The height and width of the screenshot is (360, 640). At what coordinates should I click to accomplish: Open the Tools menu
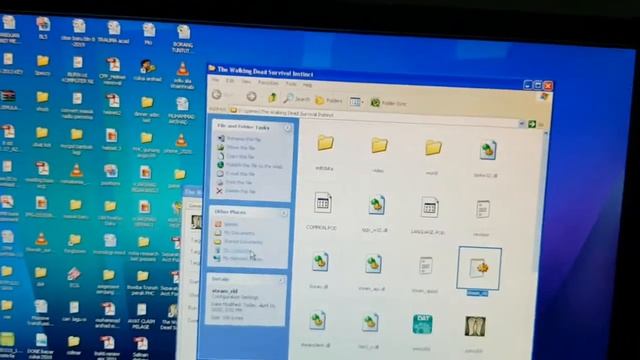tap(291, 84)
